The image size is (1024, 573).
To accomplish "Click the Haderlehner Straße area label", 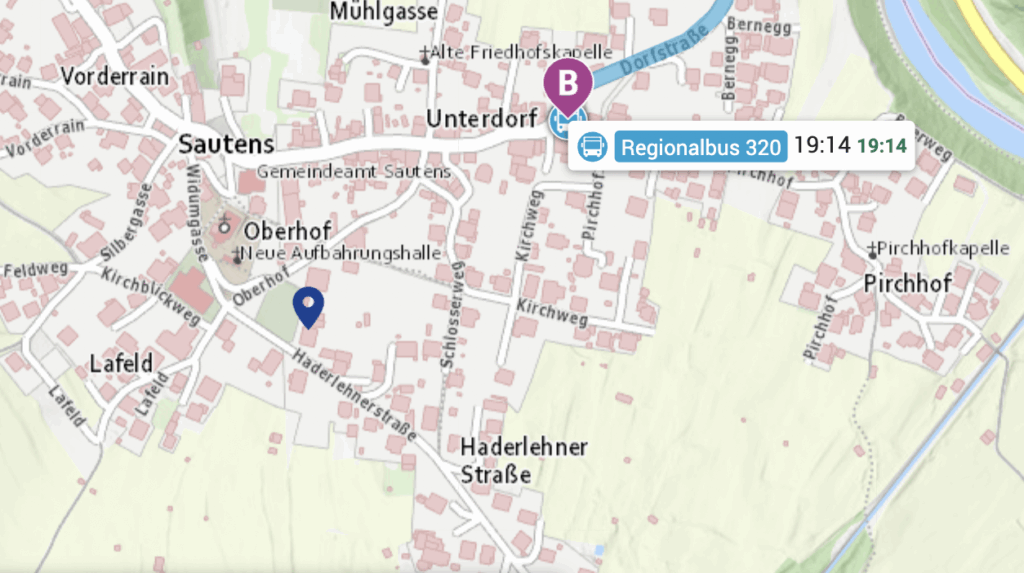I will coord(524,461).
